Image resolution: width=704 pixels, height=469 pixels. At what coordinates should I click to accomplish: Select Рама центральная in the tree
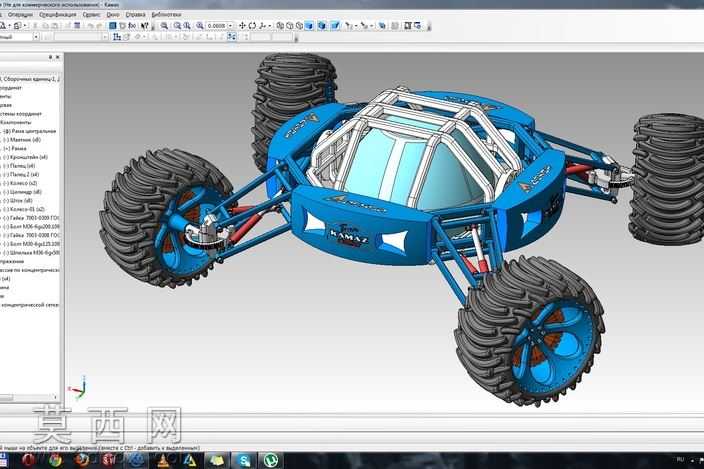tap(30, 131)
